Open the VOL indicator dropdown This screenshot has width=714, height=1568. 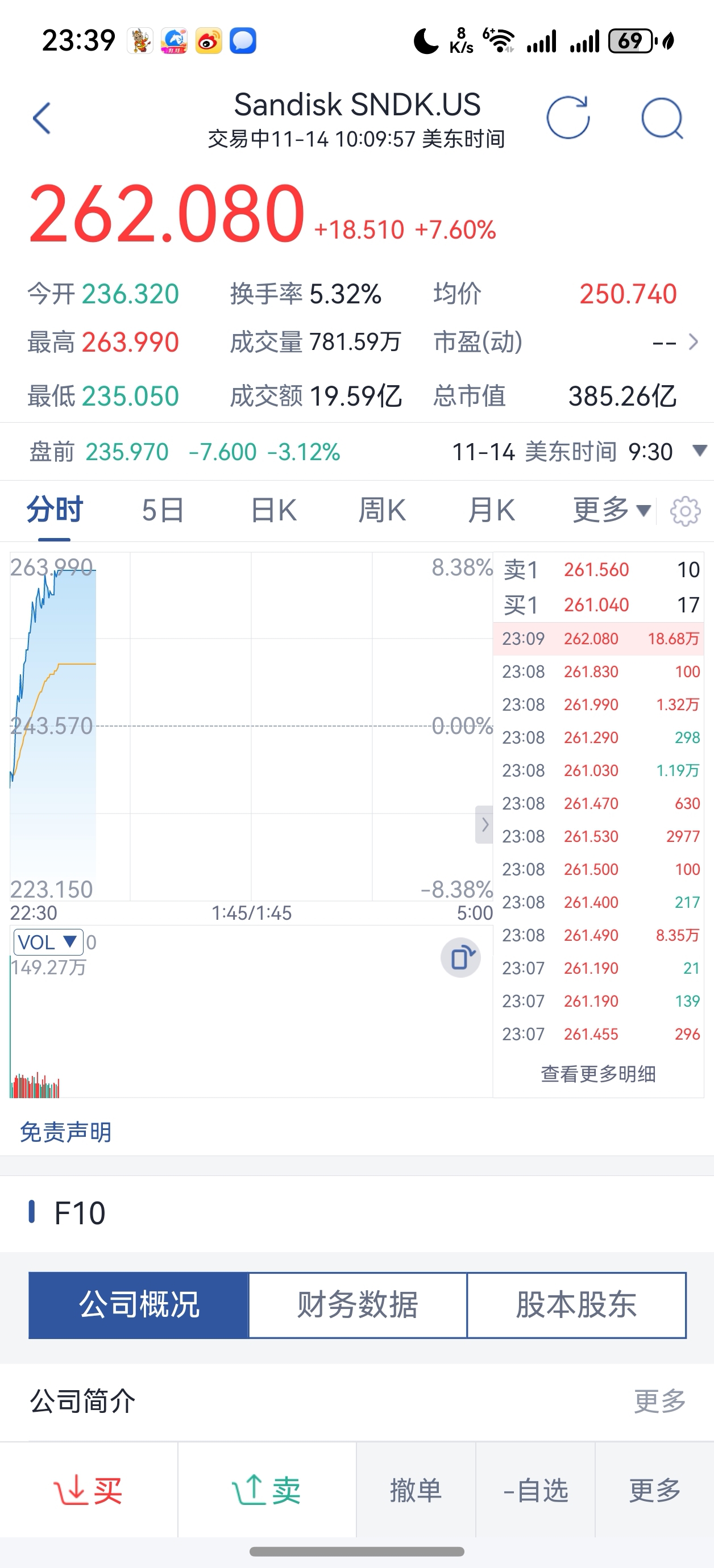[48, 943]
